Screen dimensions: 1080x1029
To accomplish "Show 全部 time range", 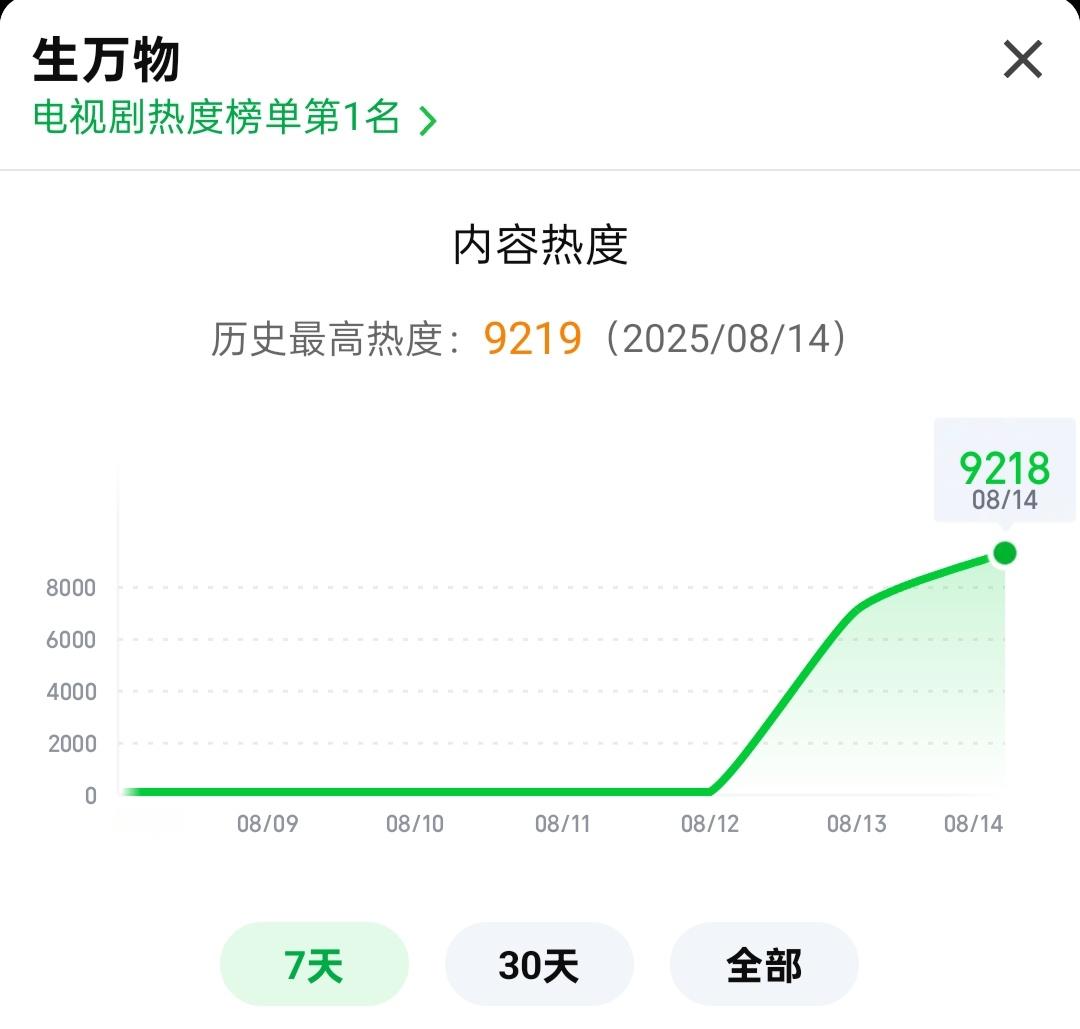I will pyautogui.click(x=764, y=964).
